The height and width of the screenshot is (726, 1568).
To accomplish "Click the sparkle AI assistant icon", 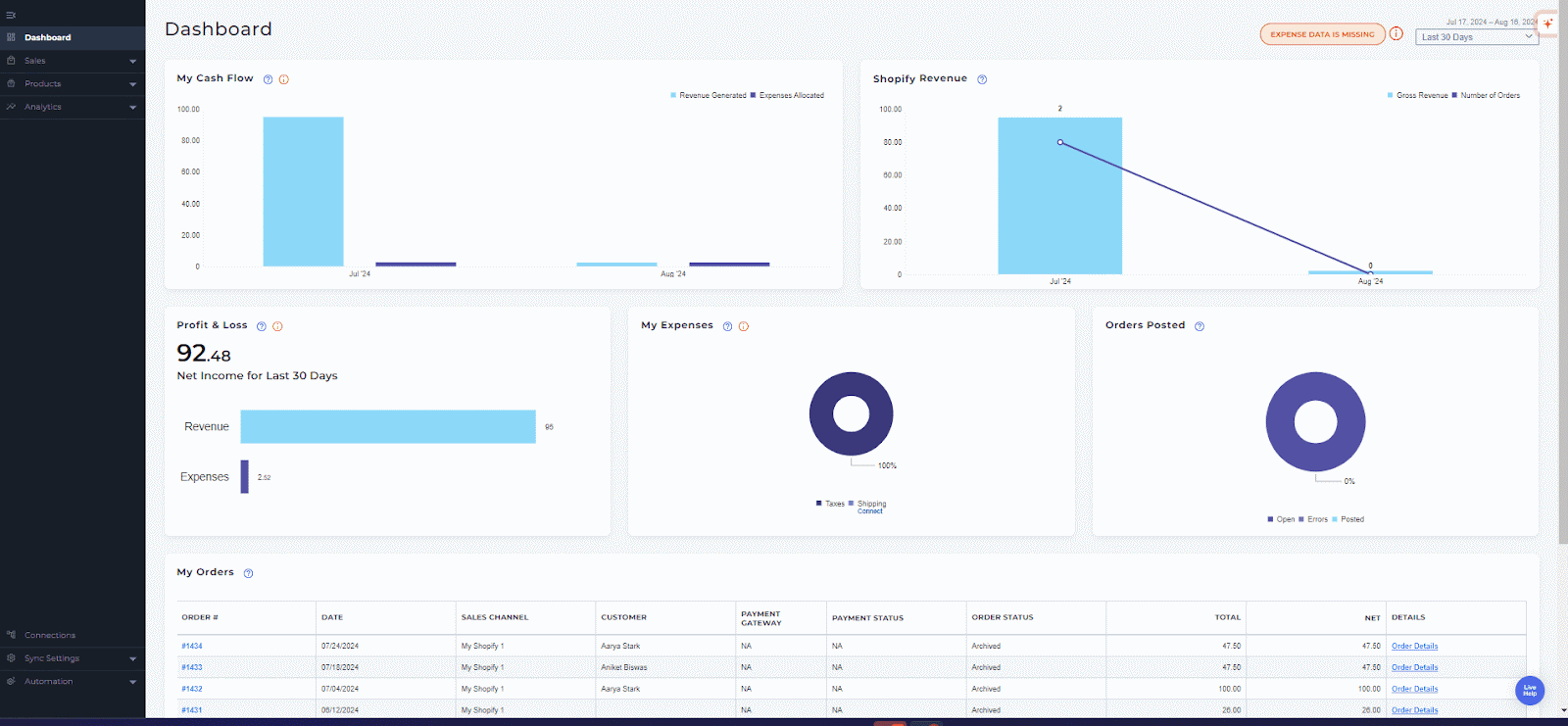I will pos(1548,24).
